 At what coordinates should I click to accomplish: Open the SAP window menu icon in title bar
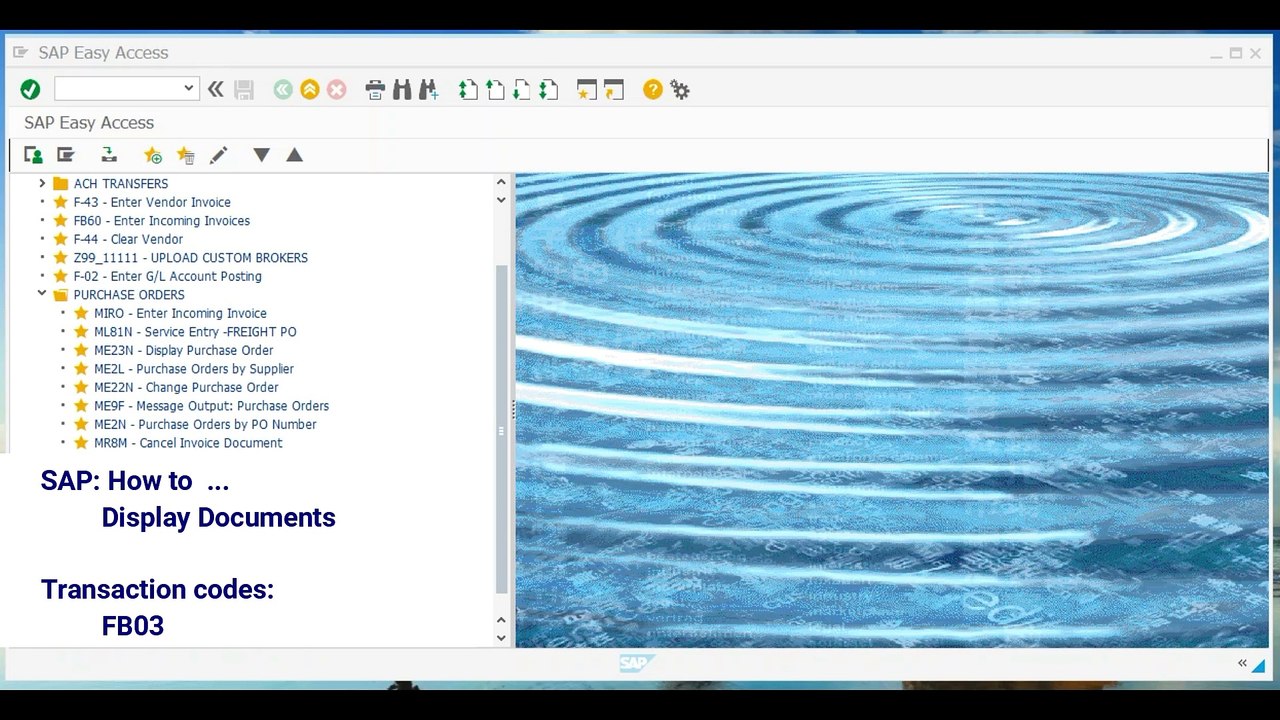pyautogui.click(x=20, y=52)
